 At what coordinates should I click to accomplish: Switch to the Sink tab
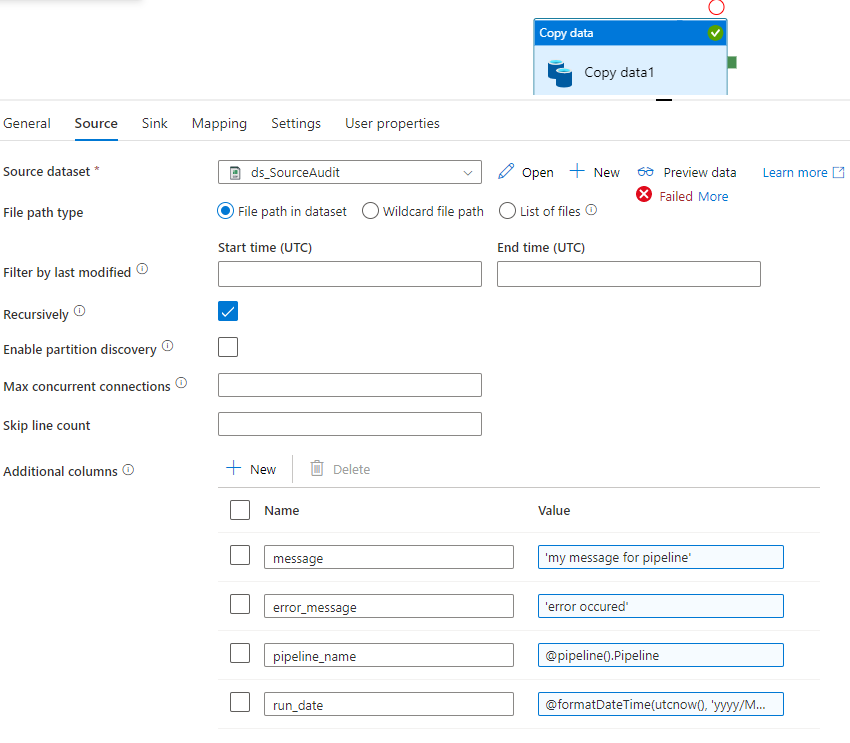(x=154, y=123)
